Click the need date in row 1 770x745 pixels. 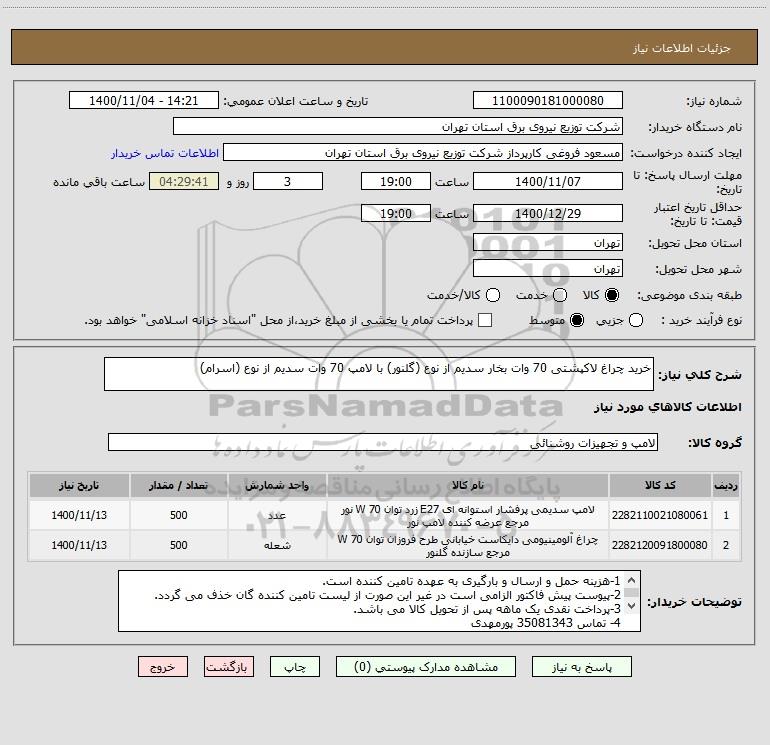click(79, 515)
